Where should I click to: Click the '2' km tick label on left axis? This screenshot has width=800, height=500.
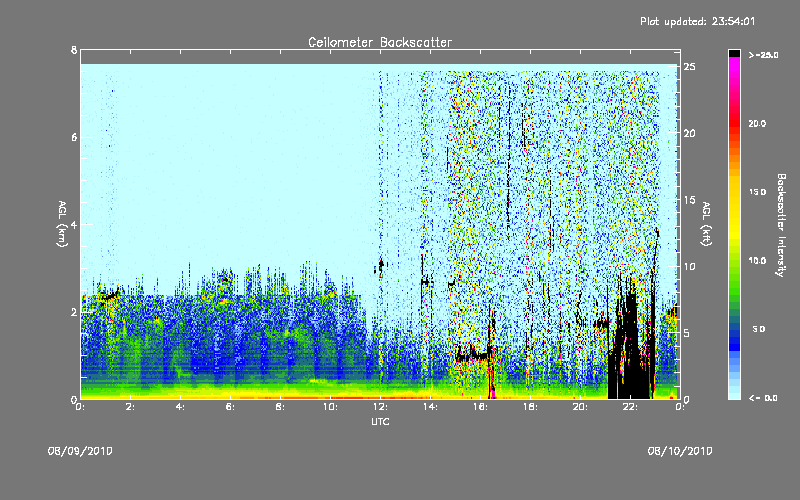74,312
